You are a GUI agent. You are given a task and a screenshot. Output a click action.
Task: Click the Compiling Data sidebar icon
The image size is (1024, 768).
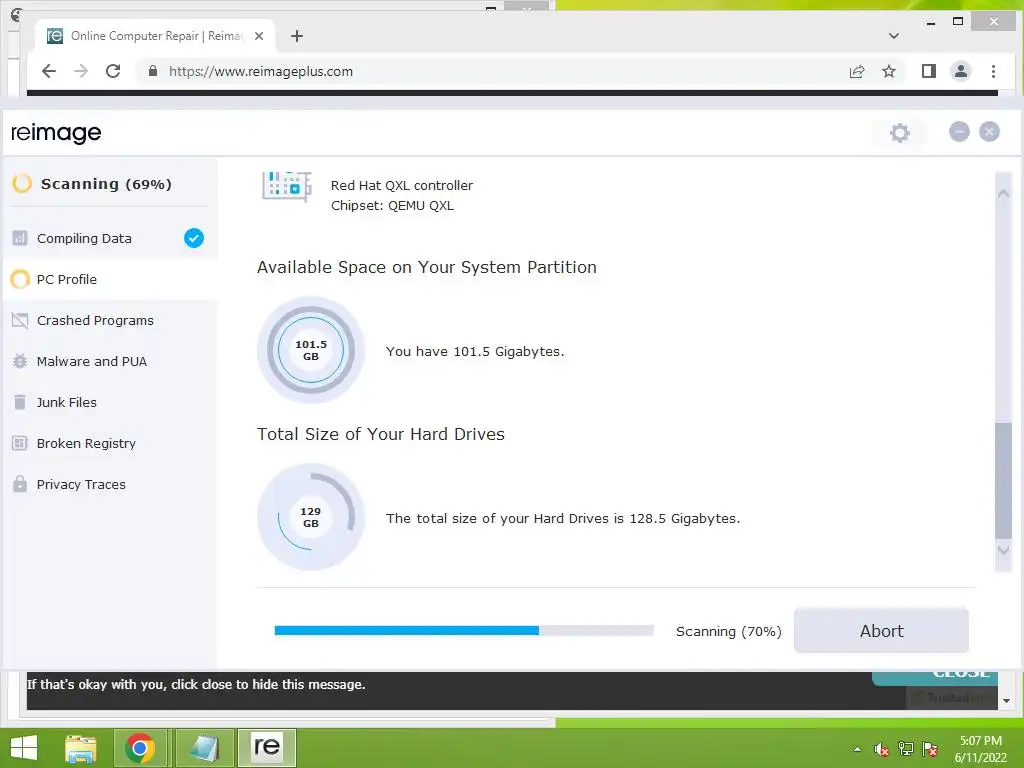coord(20,238)
